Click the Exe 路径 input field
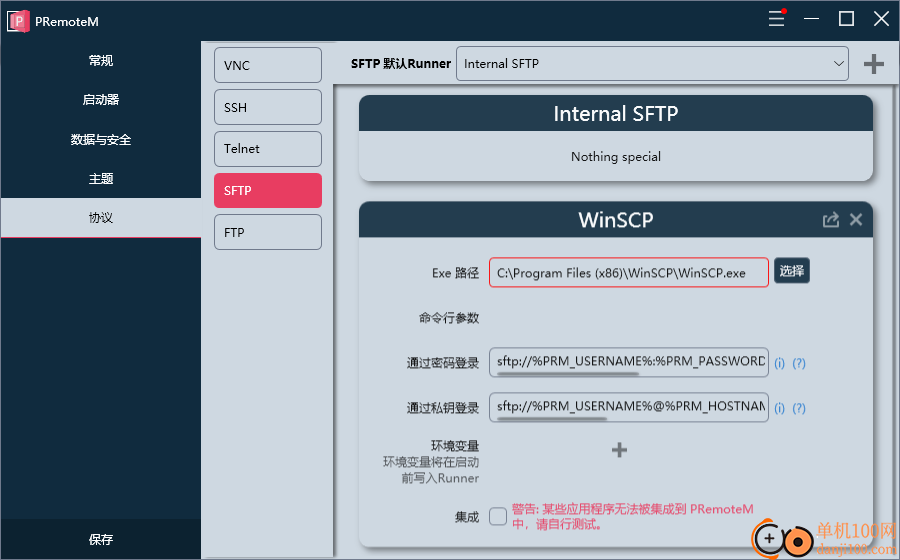Image resolution: width=900 pixels, height=560 pixels. pyautogui.click(x=629, y=273)
